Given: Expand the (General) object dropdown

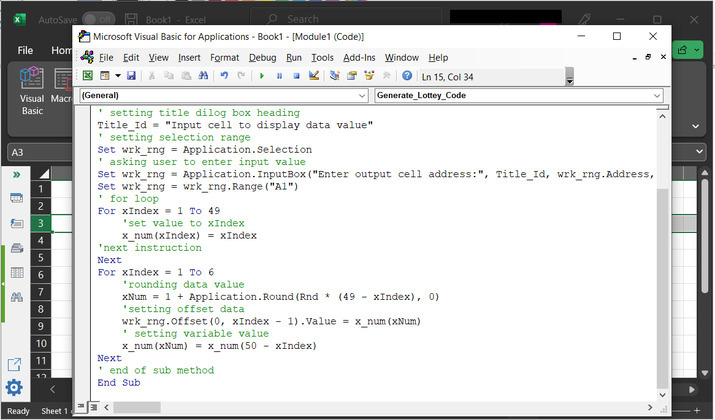Looking at the screenshot, I should click(362, 95).
